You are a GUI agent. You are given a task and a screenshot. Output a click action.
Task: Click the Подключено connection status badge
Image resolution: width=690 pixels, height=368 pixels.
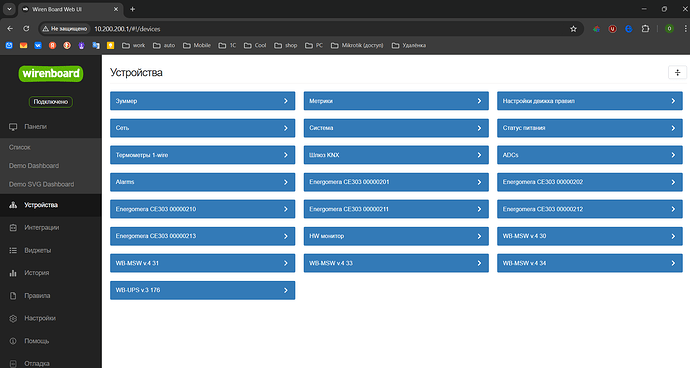pyautogui.click(x=51, y=102)
